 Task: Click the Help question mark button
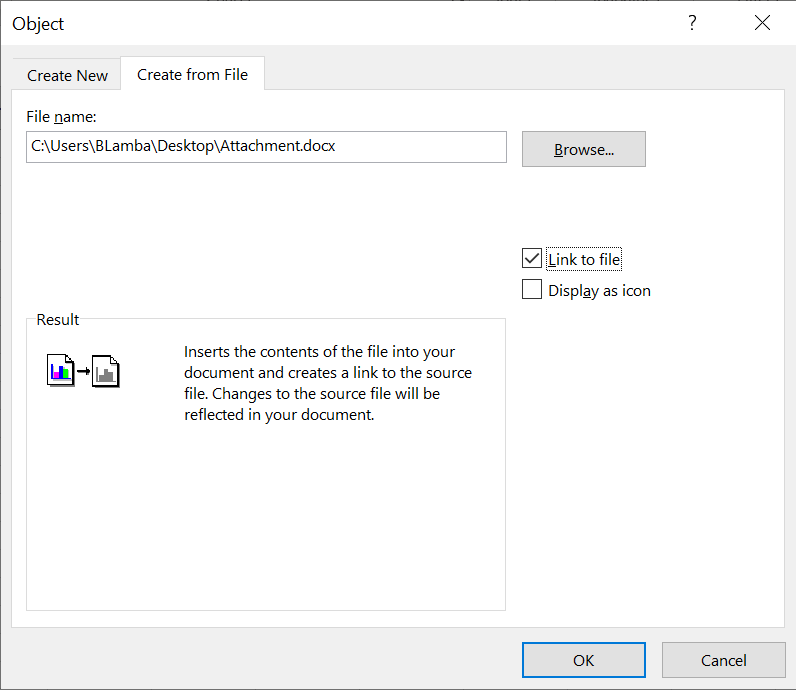[691, 23]
